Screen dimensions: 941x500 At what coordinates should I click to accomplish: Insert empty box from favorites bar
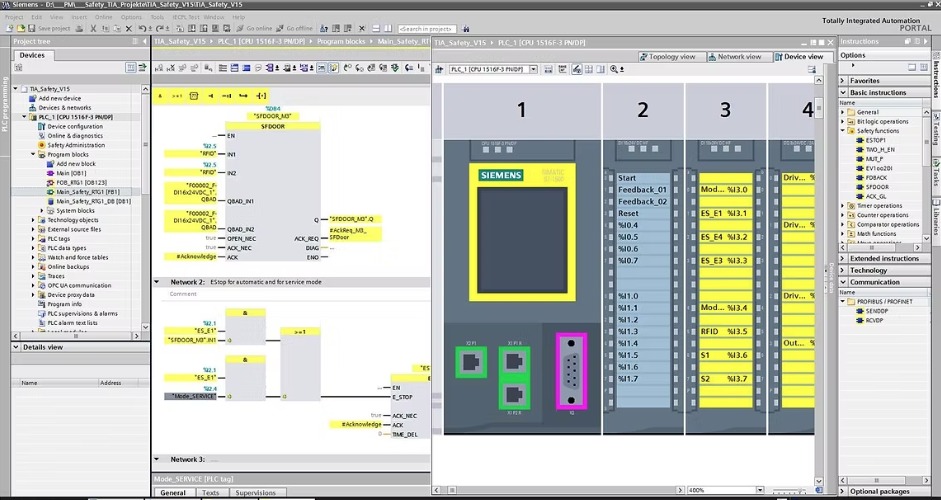pyautogui.click(x=194, y=96)
